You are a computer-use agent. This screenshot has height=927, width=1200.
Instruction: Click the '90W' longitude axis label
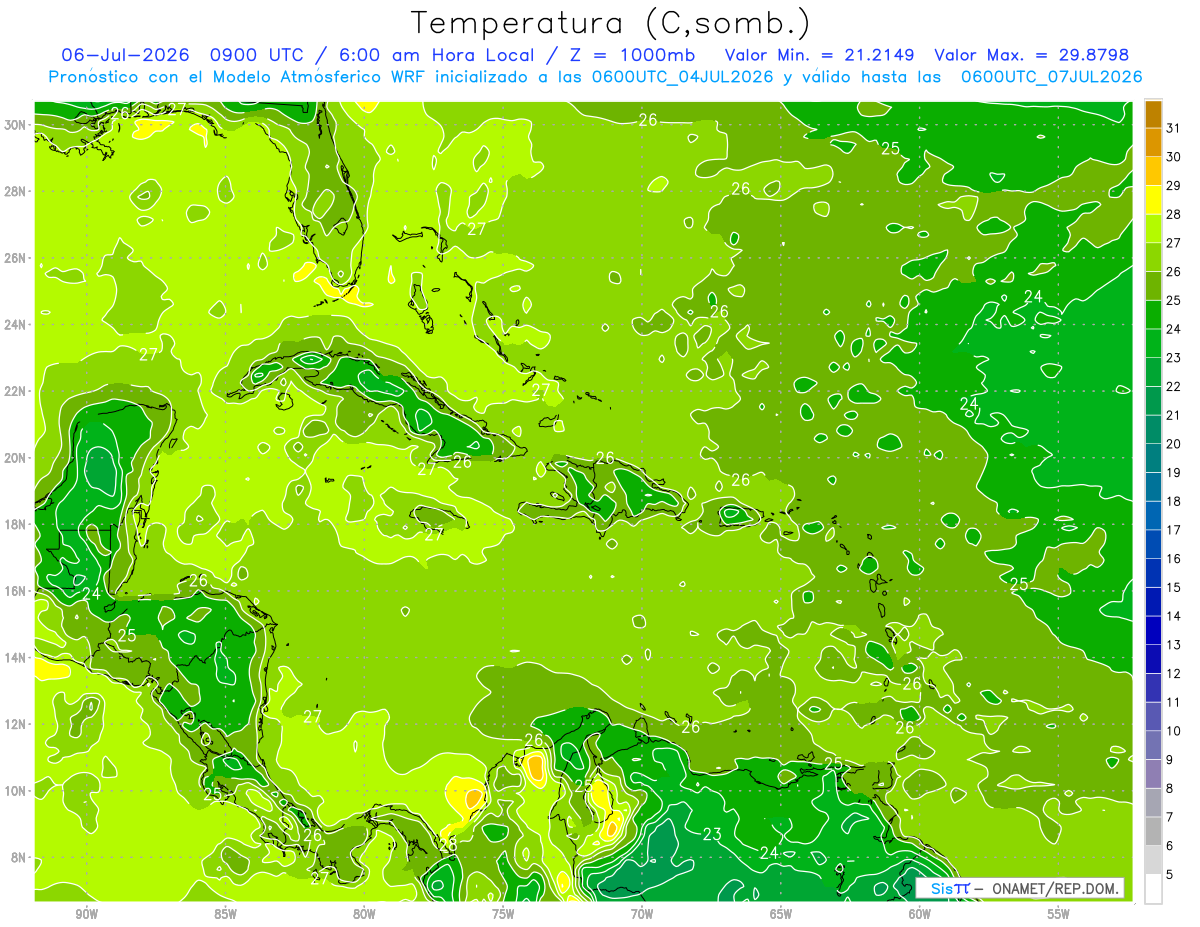click(x=87, y=915)
